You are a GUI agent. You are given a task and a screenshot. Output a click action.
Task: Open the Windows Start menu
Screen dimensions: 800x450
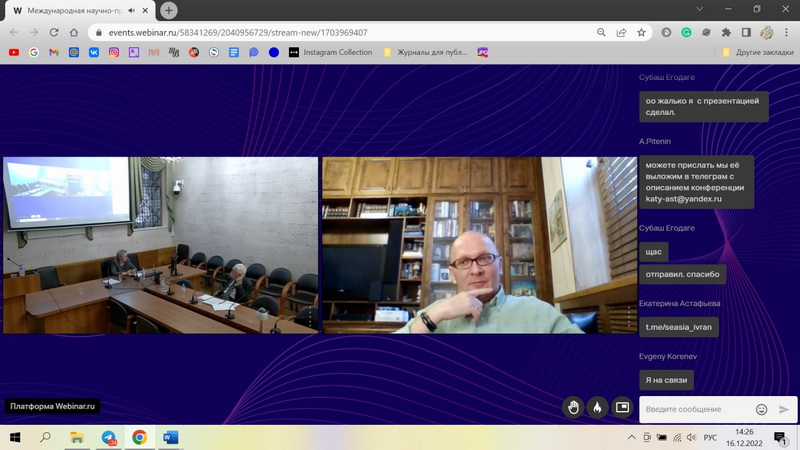coord(15,438)
